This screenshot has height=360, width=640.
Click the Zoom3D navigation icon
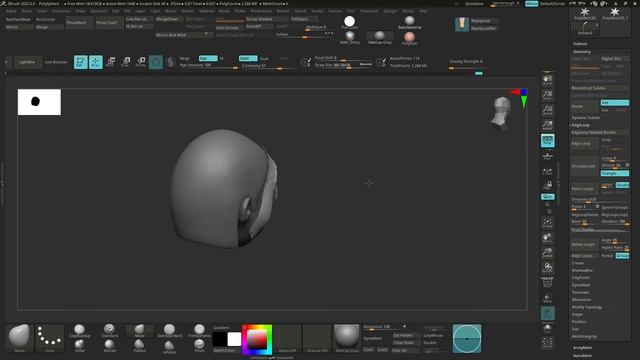[x=547, y=253]
